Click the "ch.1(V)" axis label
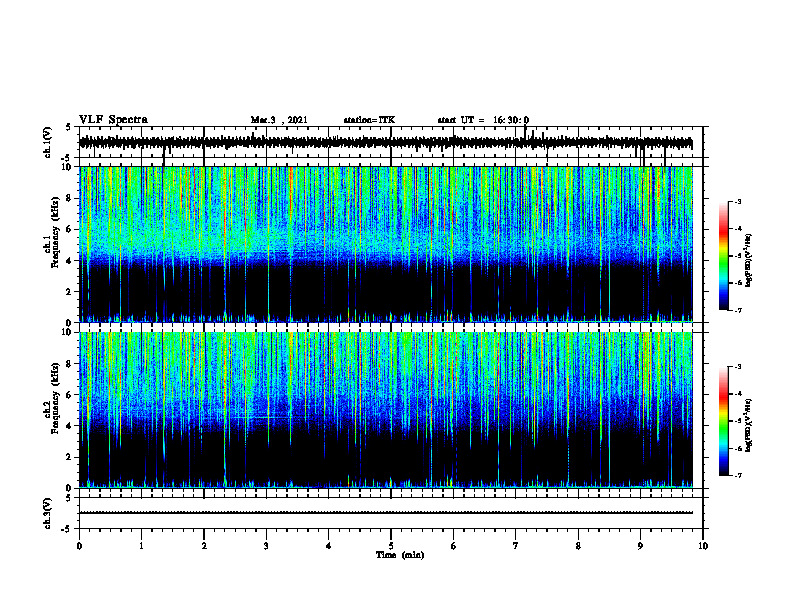 pos(48,142)
